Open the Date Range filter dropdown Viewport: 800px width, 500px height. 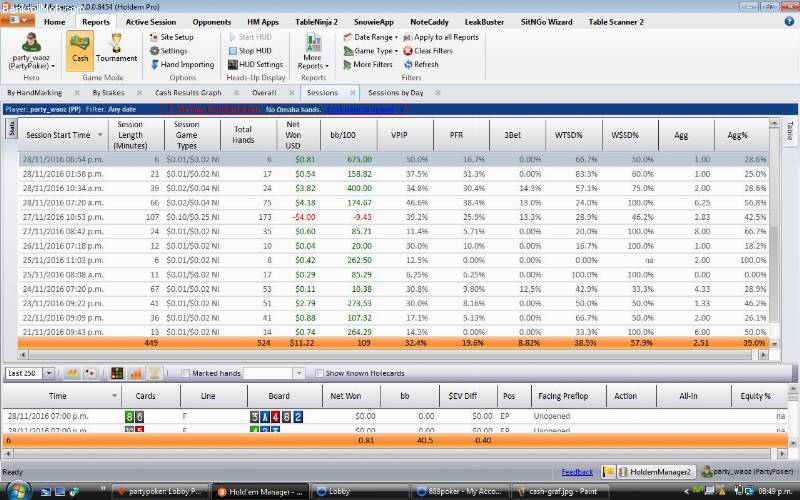click(x=370, y=37)
